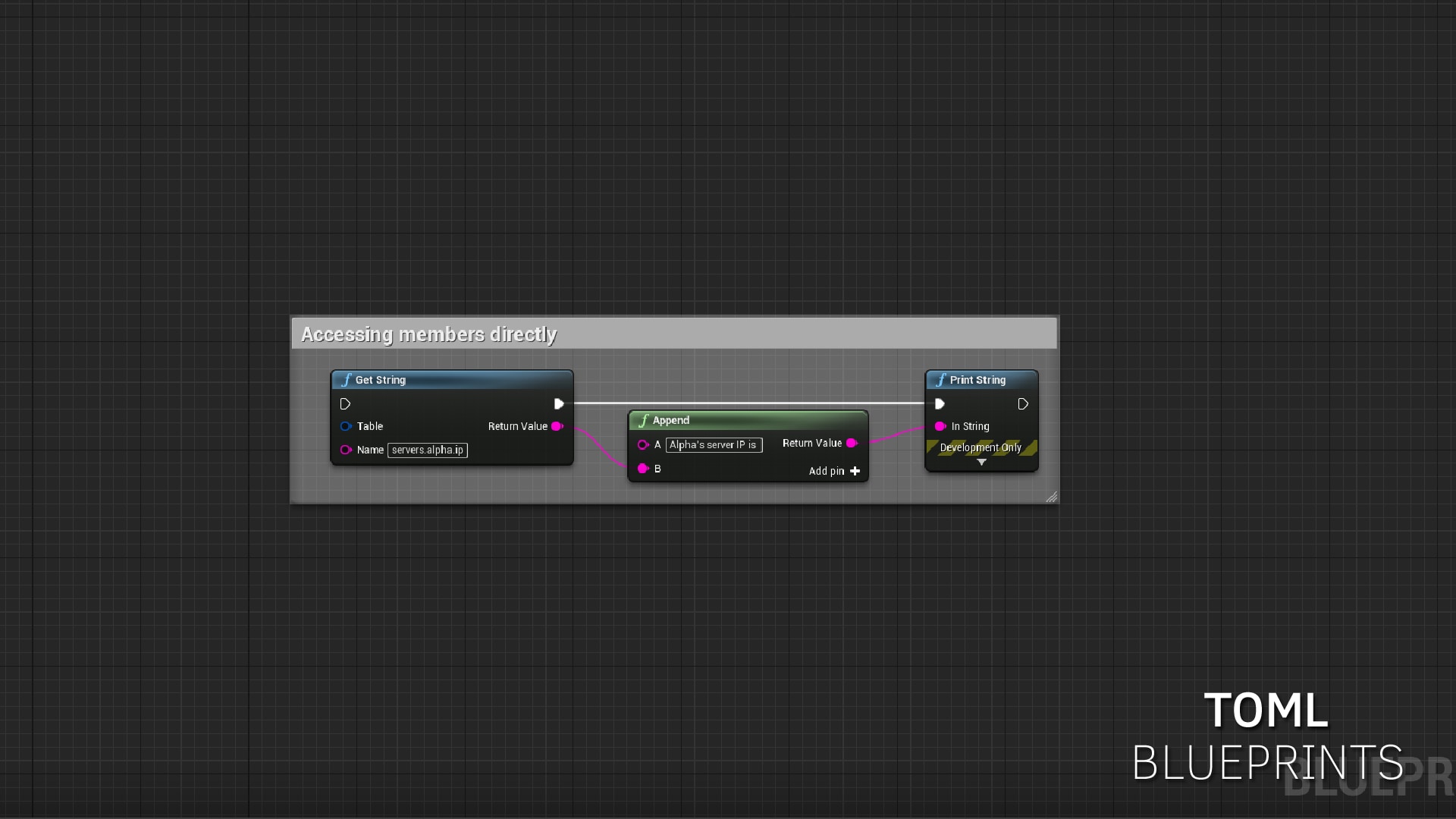Click the Development Only banner on Print String
1456x819 pixels.
[x=981, y=447]
